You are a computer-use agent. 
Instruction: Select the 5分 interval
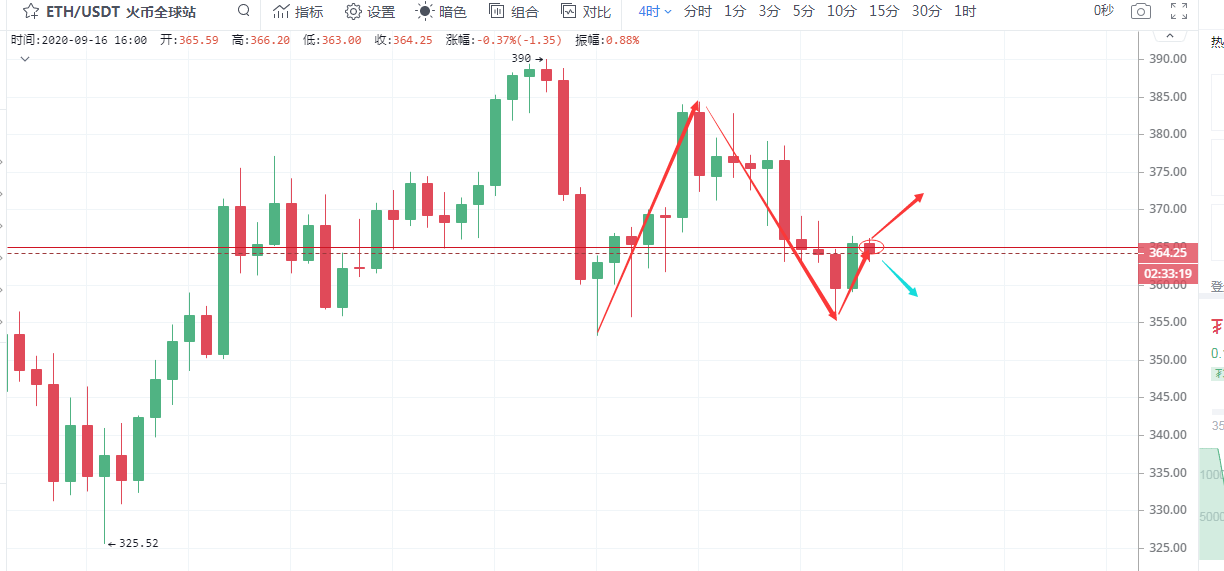[803, 12]
